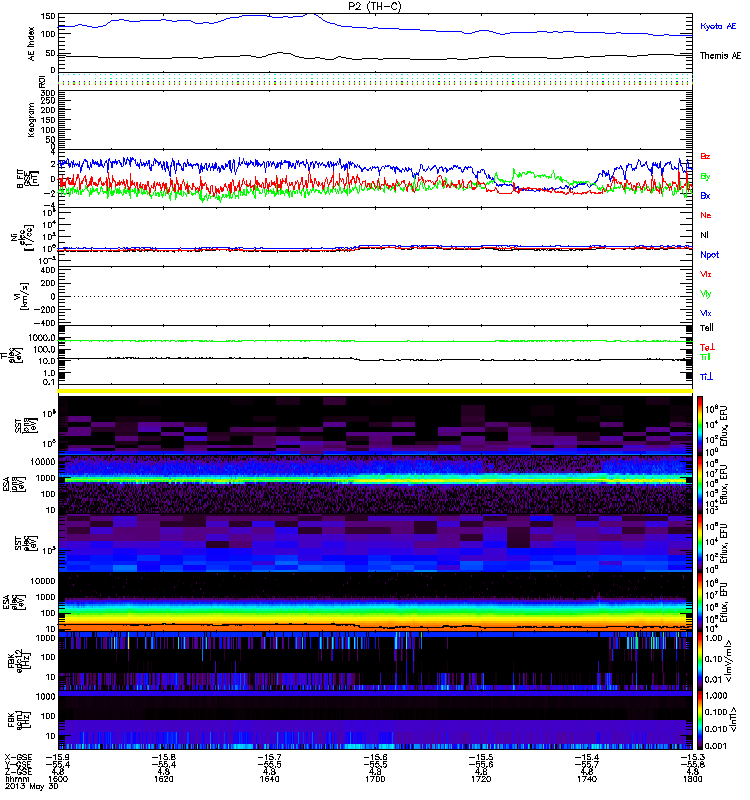Click the color bar beside SST ions spectrogram
The image size is (750, 800).
click(x=700, y=425)
